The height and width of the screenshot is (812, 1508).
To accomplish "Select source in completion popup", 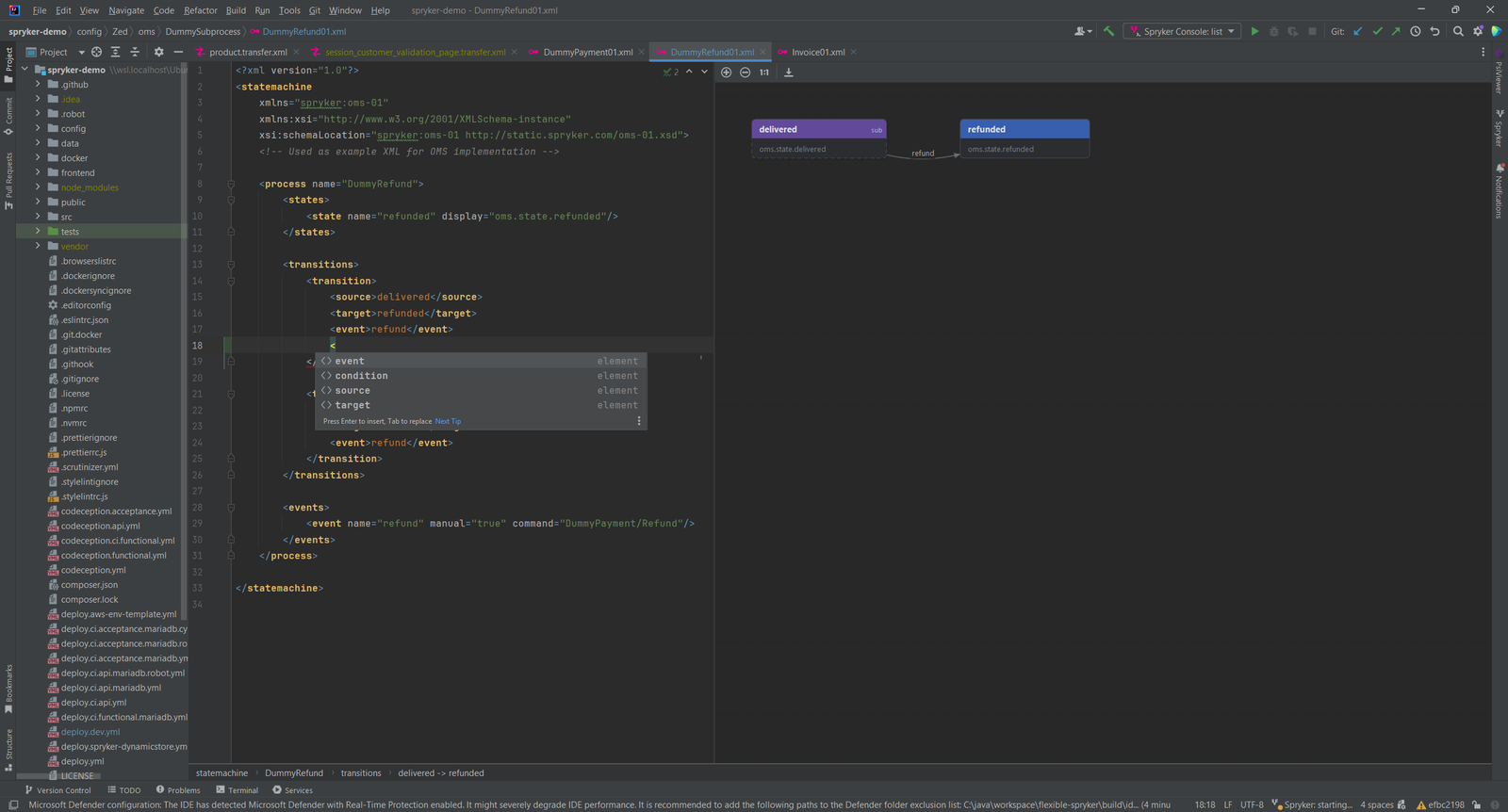I will pos(481,390).
